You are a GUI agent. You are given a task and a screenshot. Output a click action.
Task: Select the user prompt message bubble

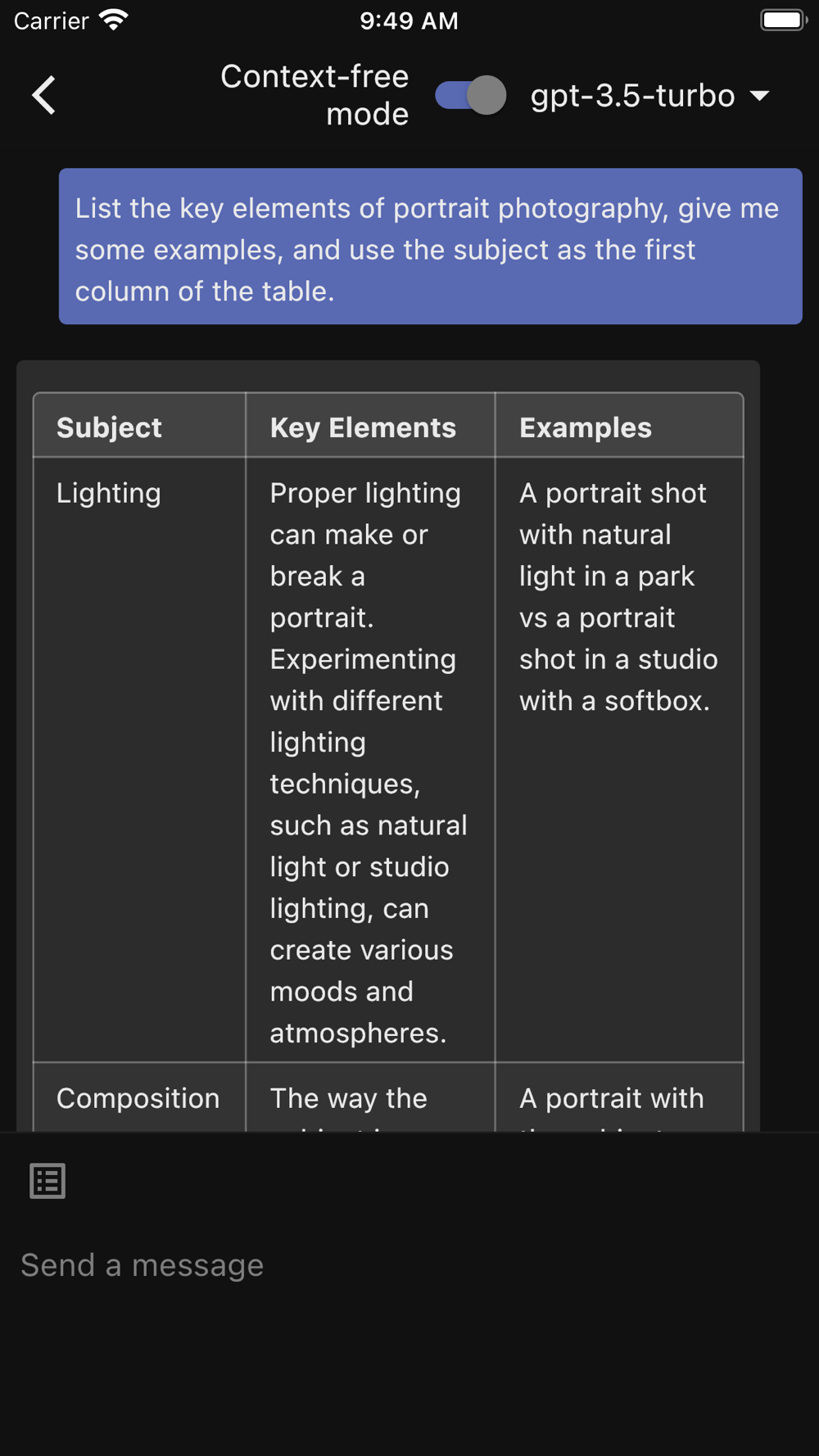(430, 246)
